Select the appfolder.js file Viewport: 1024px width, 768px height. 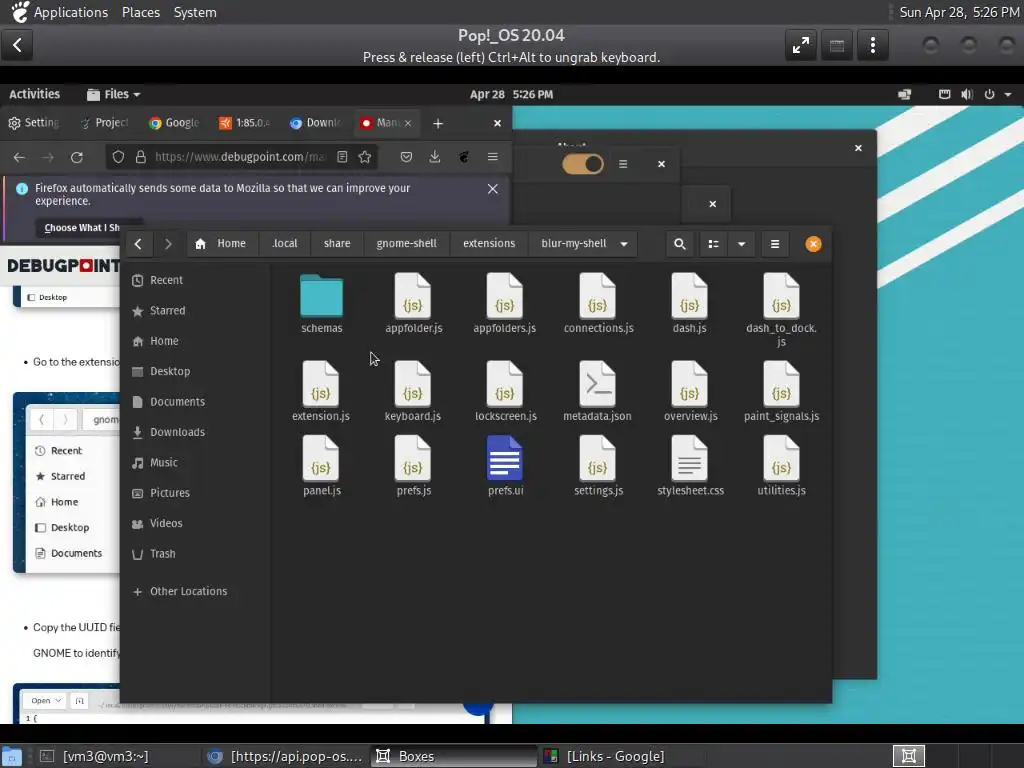pyautogui.click(x=413, y=303)
